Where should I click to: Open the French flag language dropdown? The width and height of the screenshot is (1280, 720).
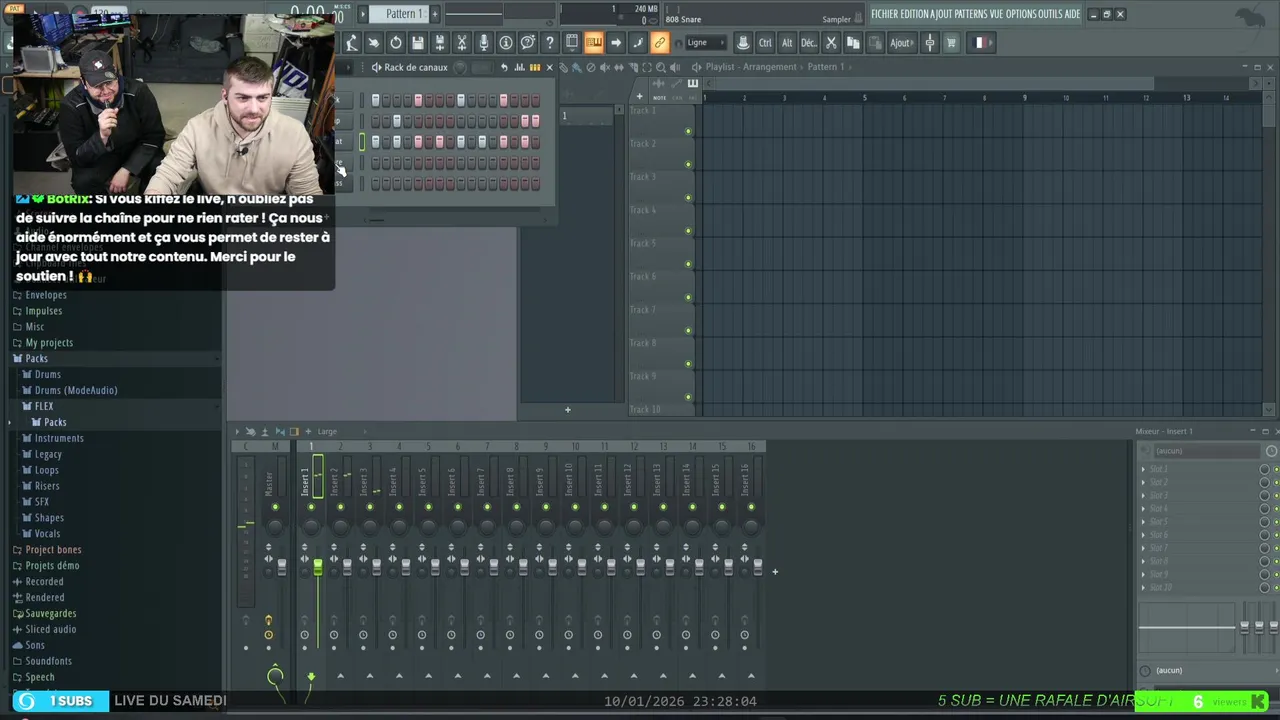(979, 42)
